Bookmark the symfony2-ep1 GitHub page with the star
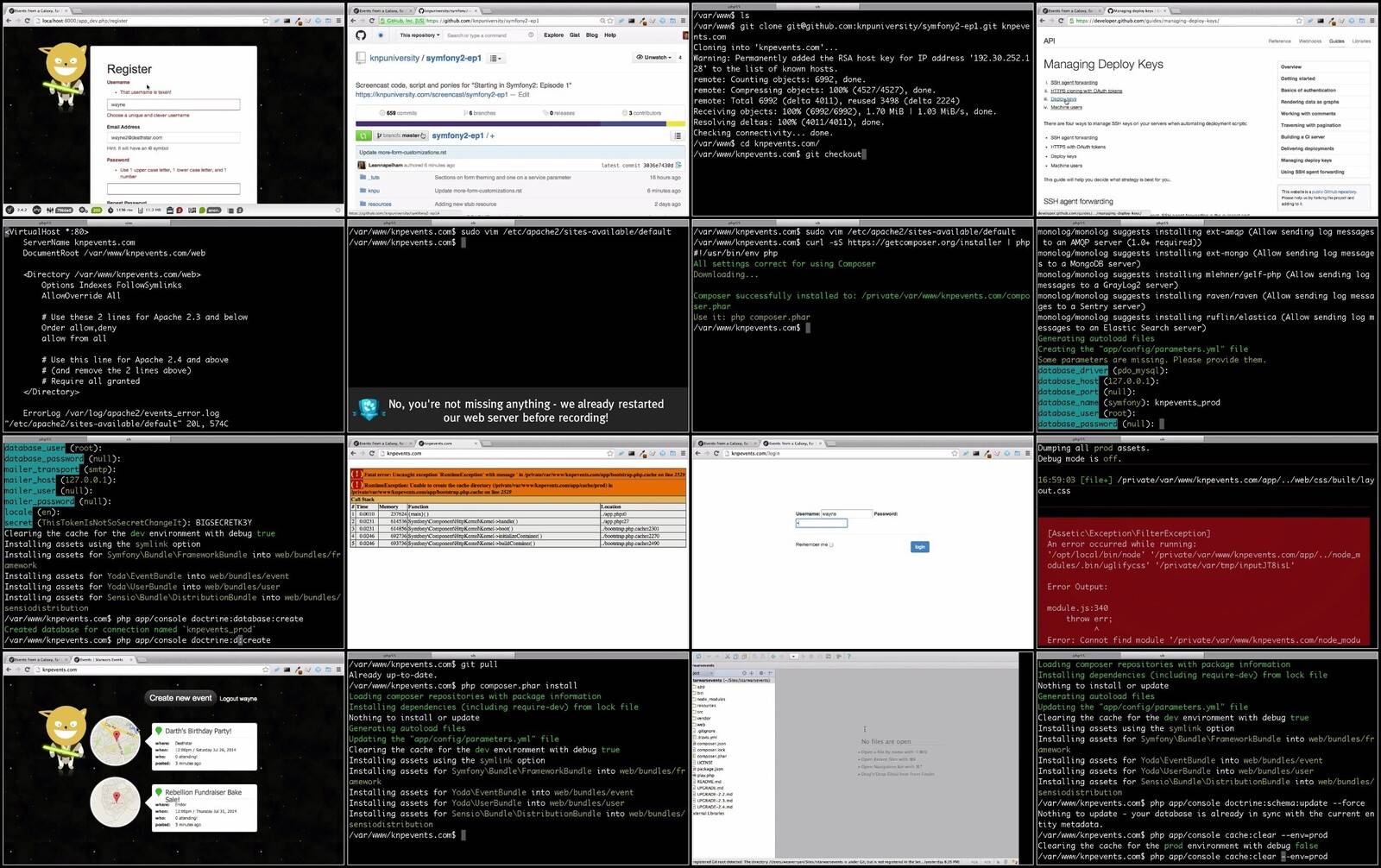This screenshot has width=1381, height=868. coord(612,21)
